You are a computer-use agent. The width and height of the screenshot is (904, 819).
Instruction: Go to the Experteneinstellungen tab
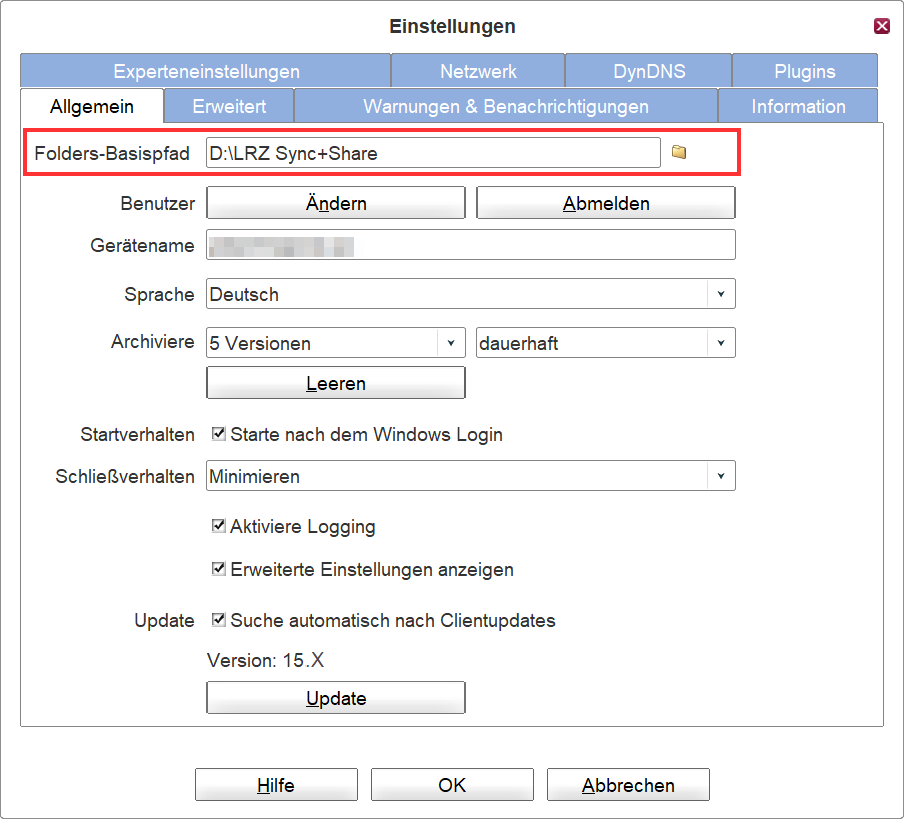point(206,72)
